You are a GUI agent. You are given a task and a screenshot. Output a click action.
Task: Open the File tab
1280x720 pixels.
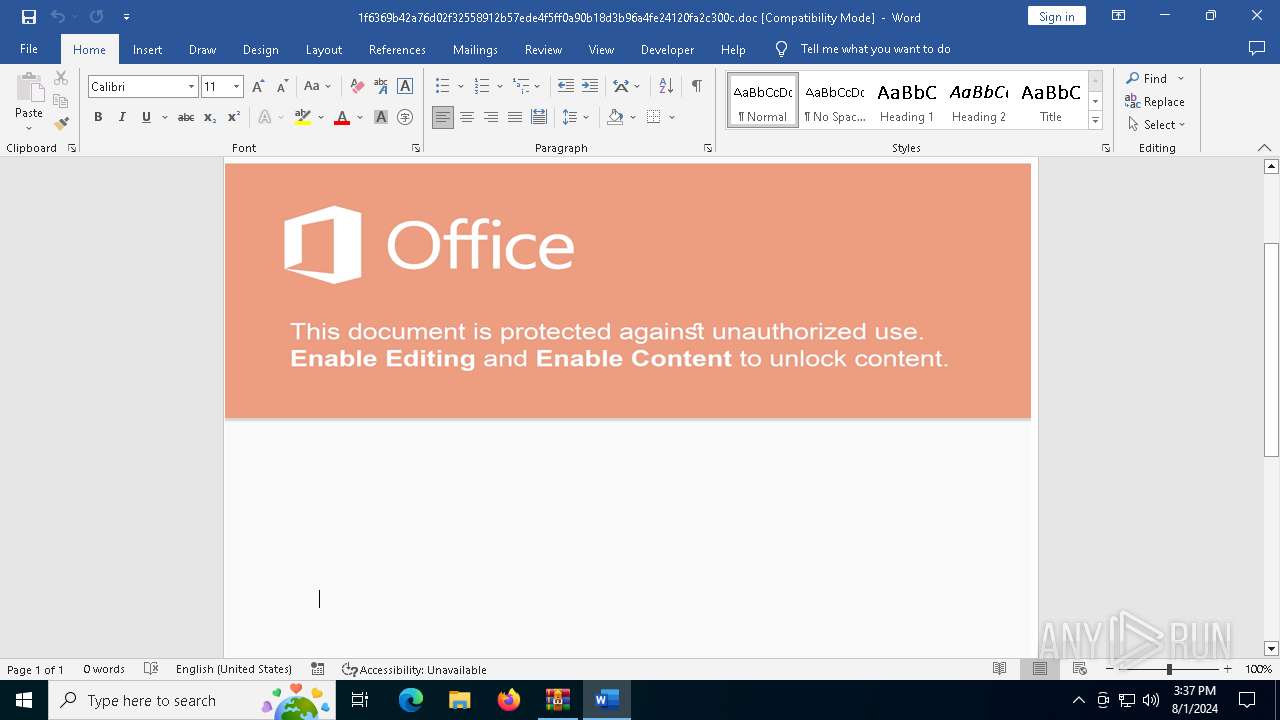point(29,49)
